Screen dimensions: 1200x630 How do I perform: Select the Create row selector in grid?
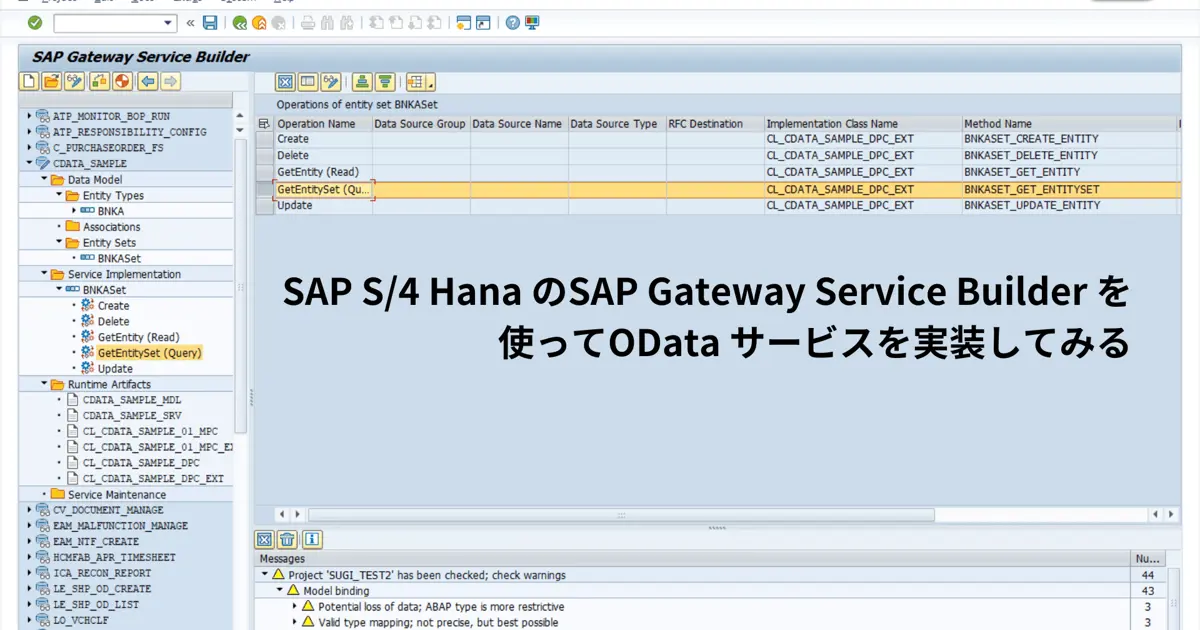coord(264,139)
